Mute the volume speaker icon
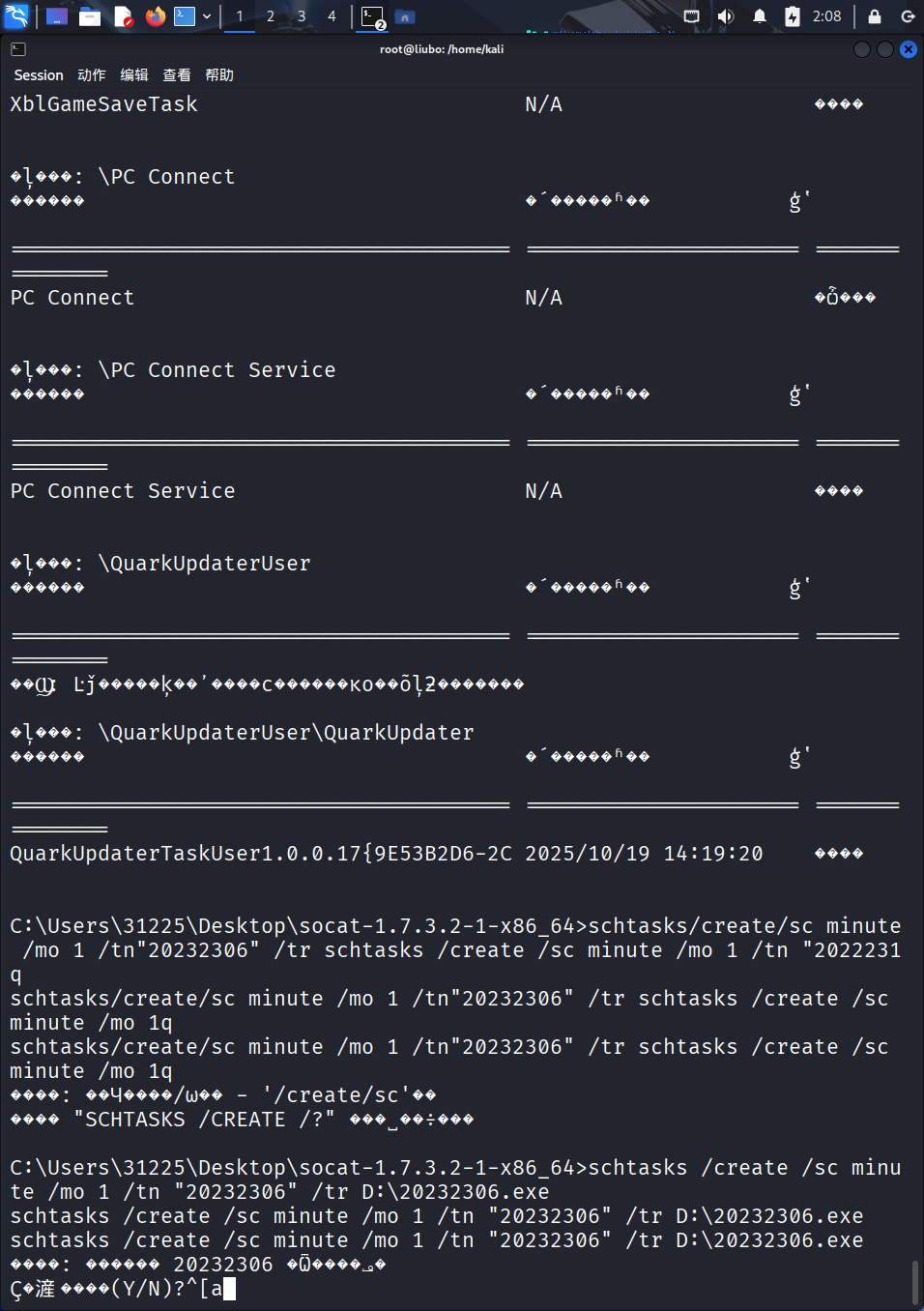Image resolution: width=924 pixels, height=1311 pixels. [x=726, y=16]
